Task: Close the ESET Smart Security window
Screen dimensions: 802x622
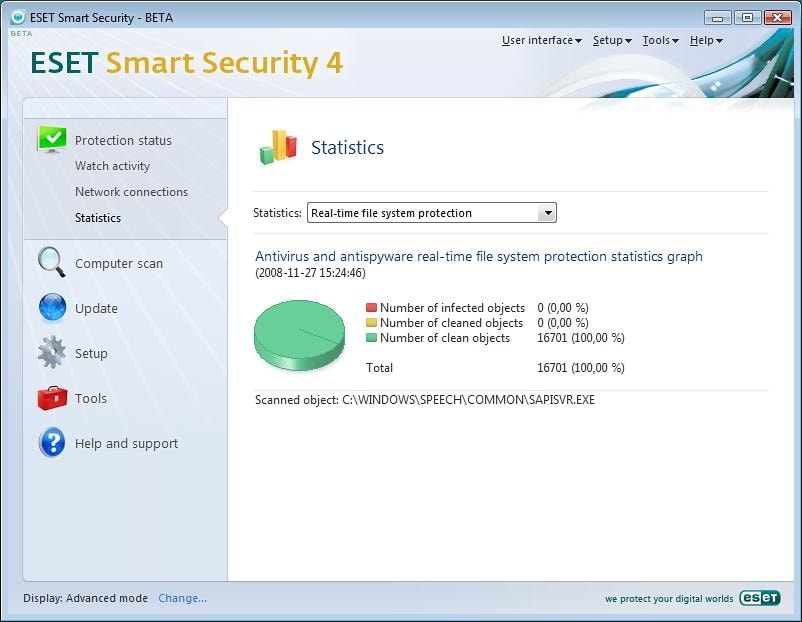Action: 777,18
